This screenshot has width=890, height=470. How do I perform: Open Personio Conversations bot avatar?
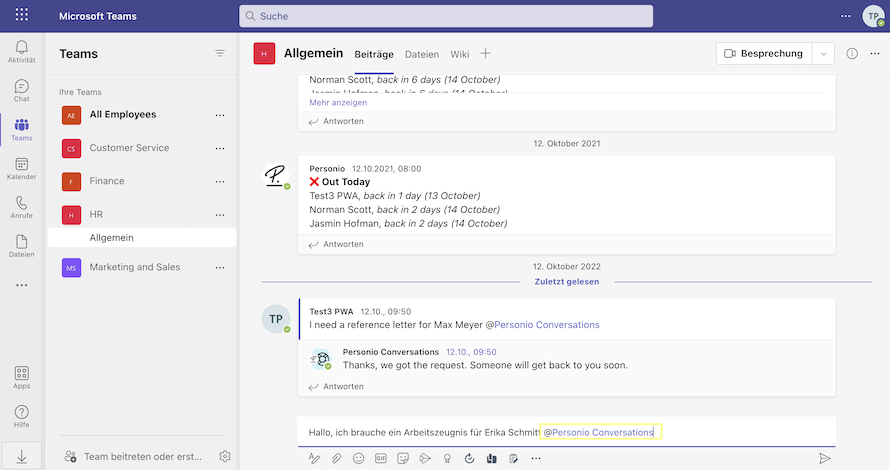pos(321,359)
